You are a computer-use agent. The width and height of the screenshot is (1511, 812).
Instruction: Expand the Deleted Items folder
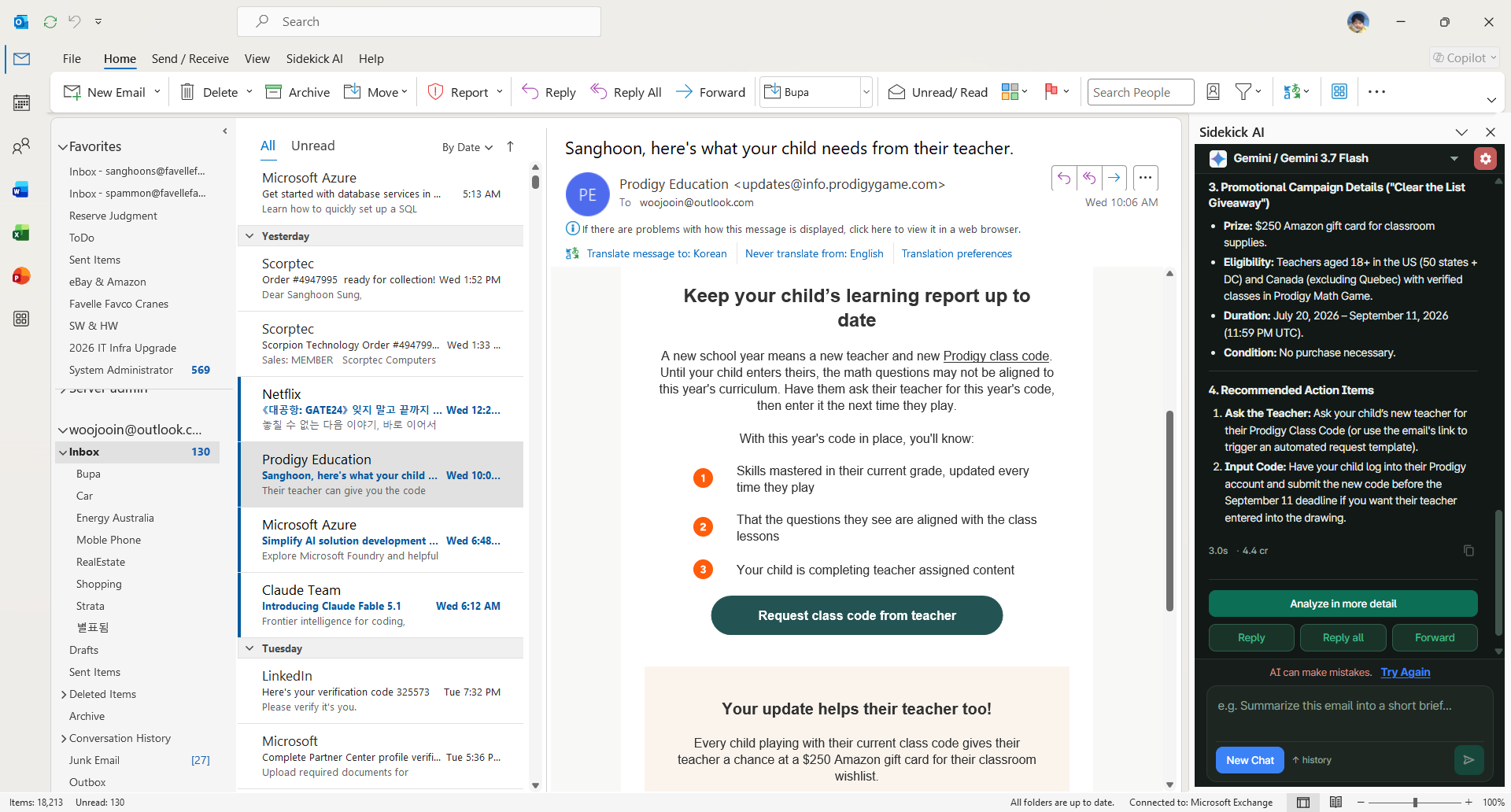(64, 694)
